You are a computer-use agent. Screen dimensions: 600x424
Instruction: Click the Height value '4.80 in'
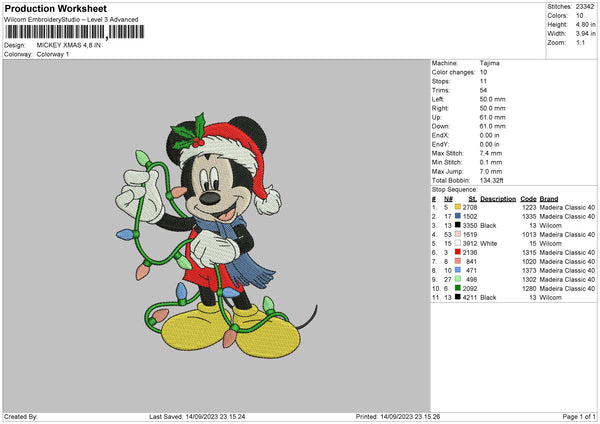click(585, 24)
